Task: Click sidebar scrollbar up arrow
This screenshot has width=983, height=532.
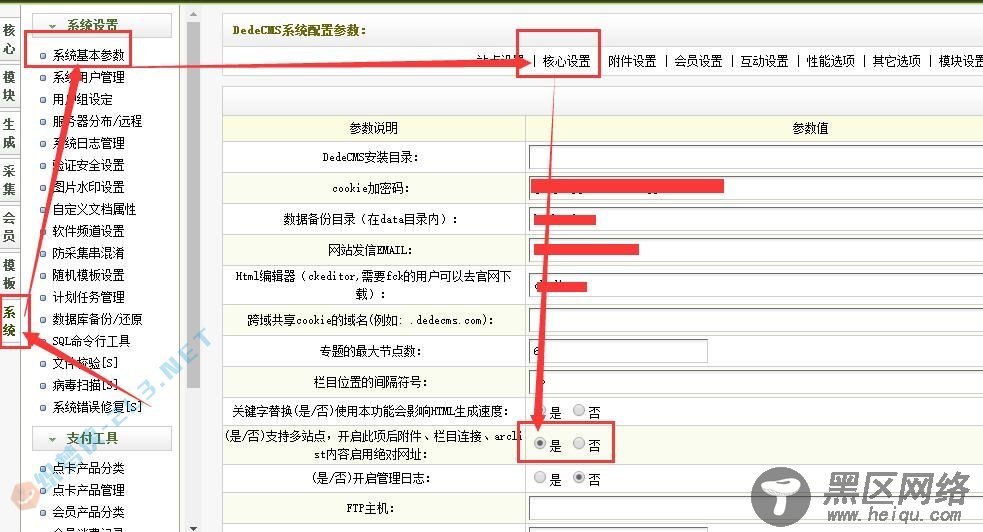Action: point(193,13)
